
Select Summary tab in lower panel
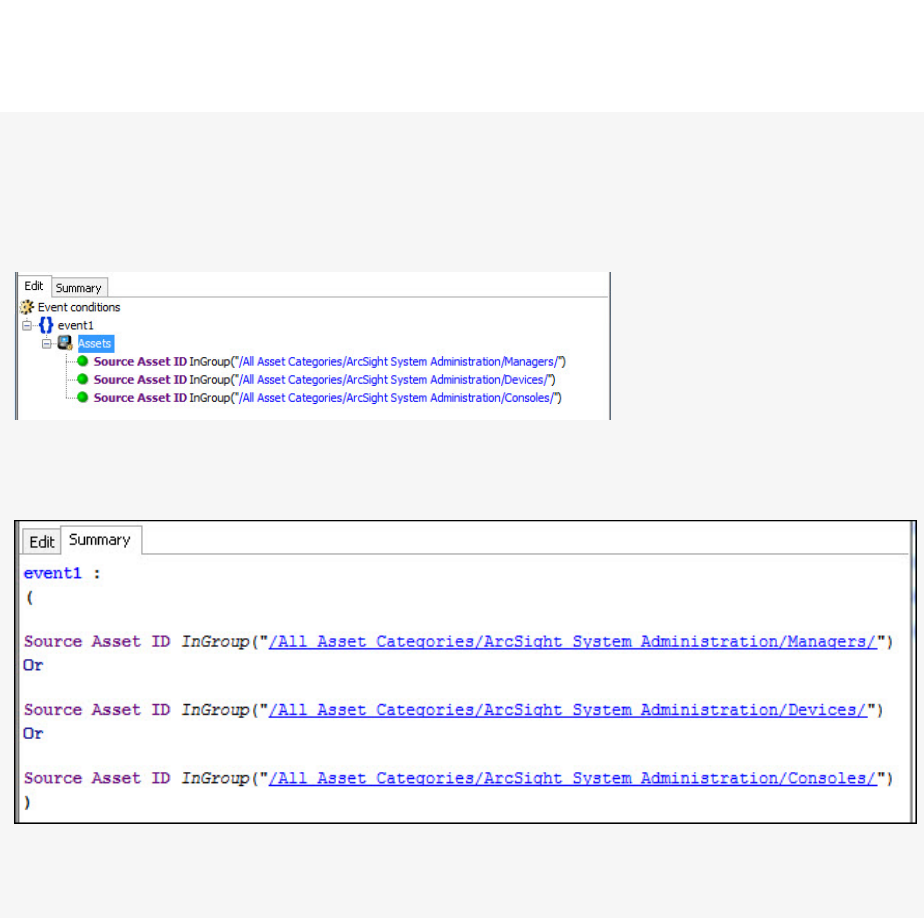coord(100,540)
